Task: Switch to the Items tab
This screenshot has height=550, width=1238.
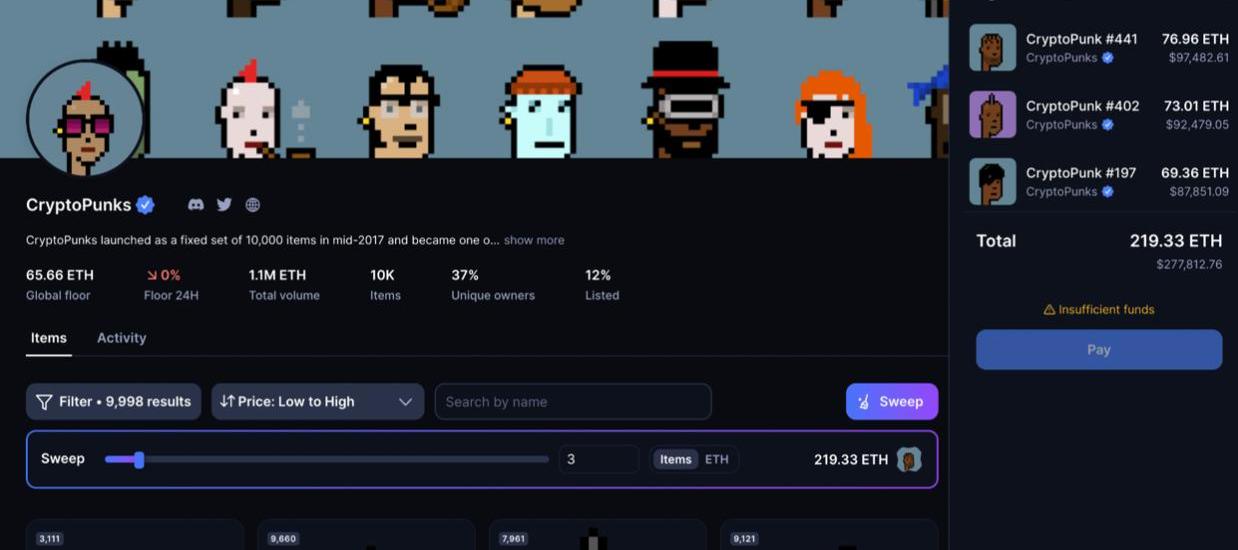Action: [48, 338]
